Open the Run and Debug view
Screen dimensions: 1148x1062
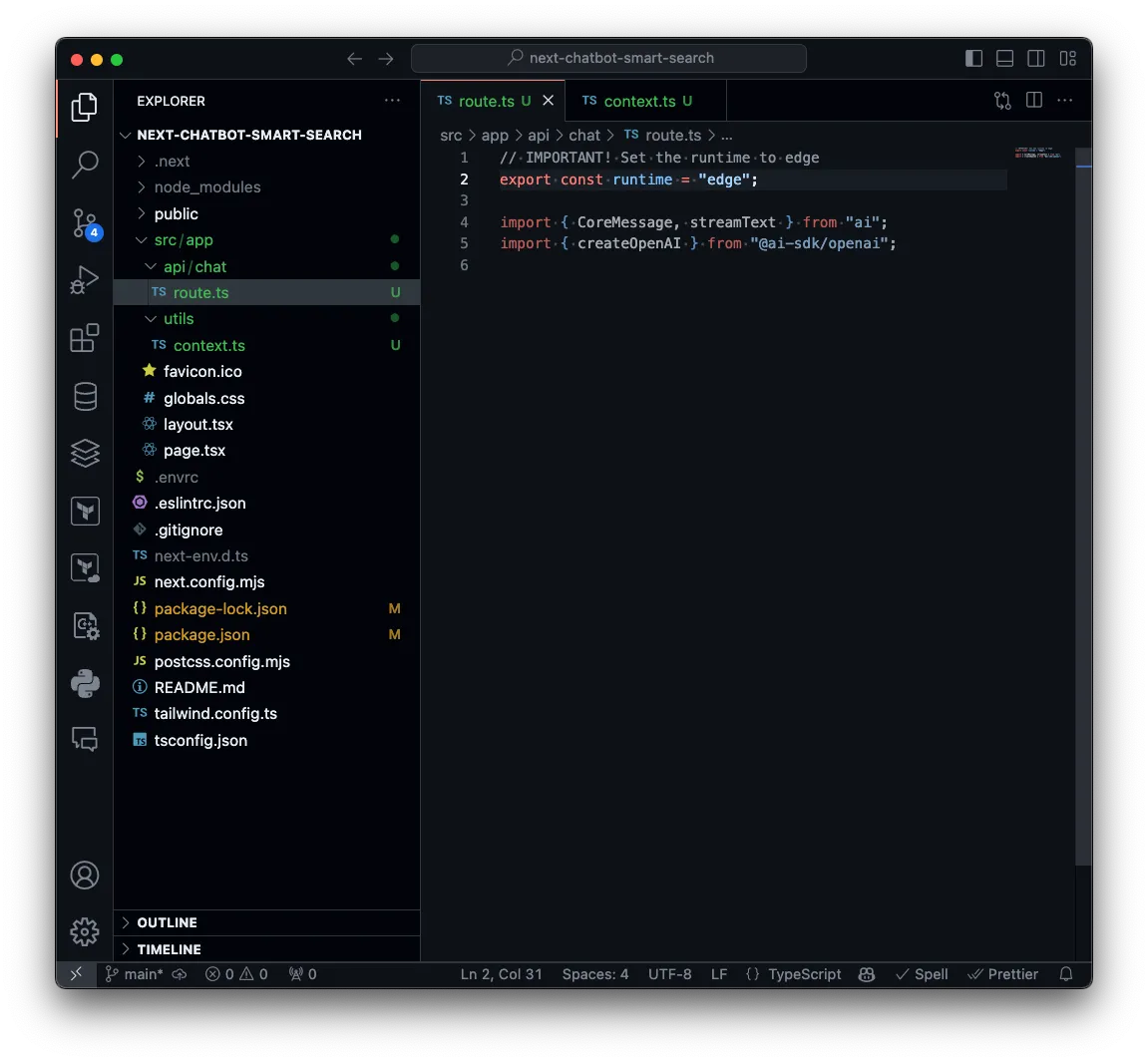(x=84, y=280)
